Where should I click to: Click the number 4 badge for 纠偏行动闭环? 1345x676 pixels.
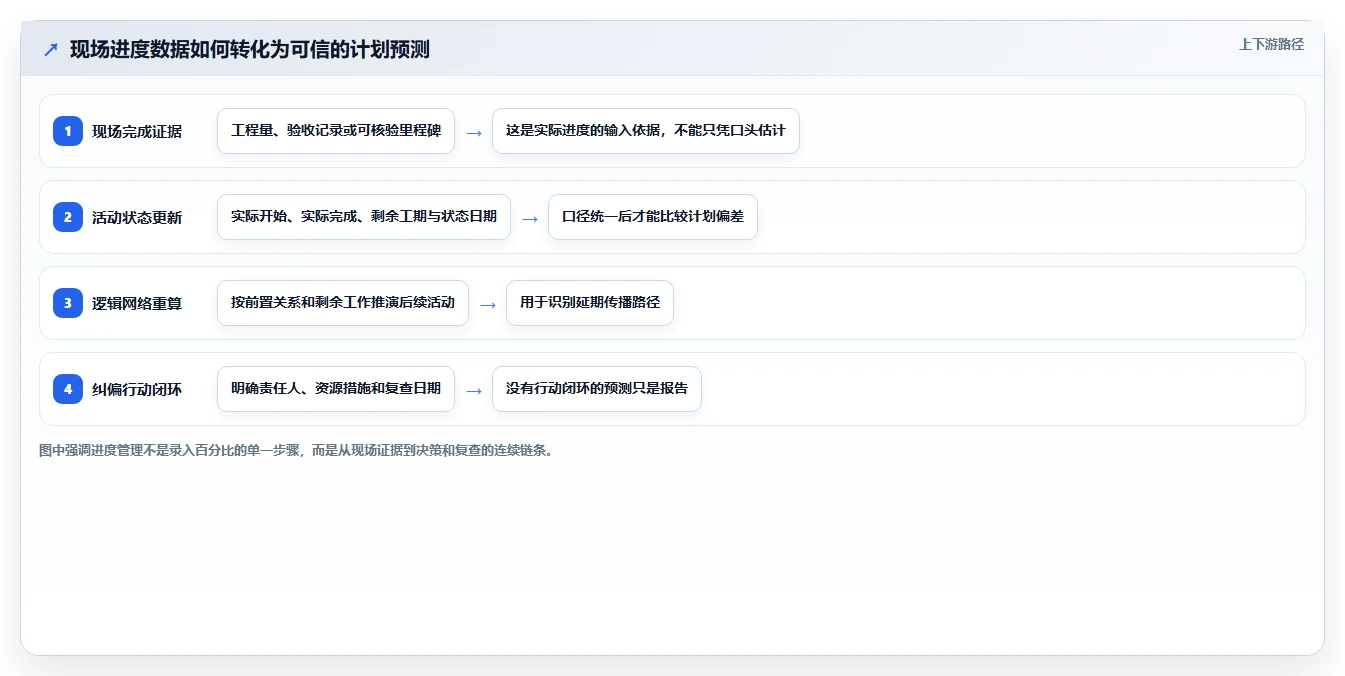(x=68, y=389)
